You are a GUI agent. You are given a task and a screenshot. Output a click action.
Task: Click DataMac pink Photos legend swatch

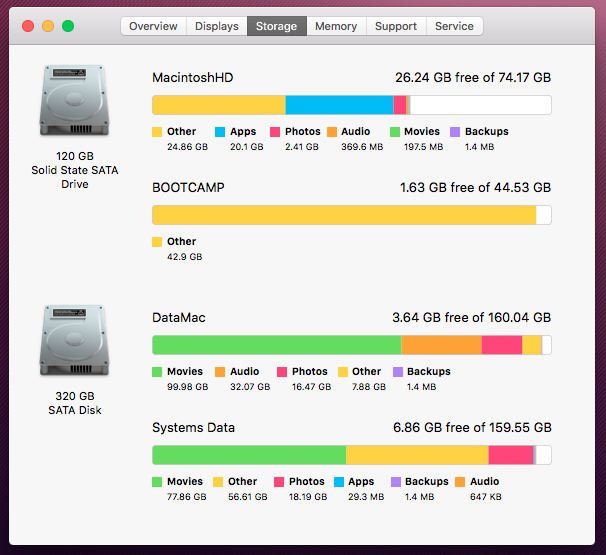click(282, 372)
